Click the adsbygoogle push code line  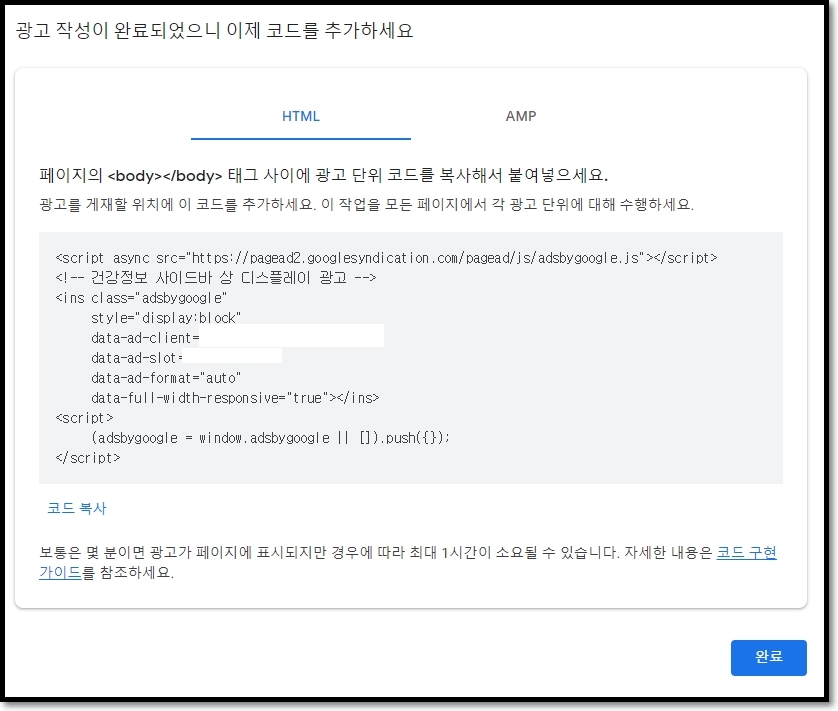pyautogui.click(x=270, y=438)
